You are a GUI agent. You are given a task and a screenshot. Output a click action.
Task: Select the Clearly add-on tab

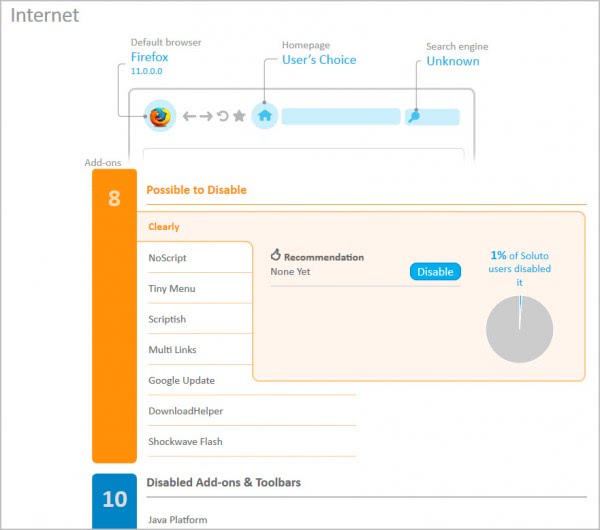pos(164,227)
